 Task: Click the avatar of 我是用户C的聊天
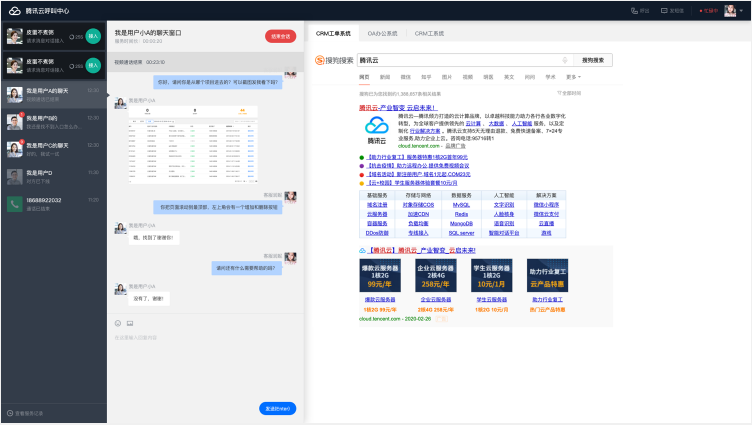(15, 149)
